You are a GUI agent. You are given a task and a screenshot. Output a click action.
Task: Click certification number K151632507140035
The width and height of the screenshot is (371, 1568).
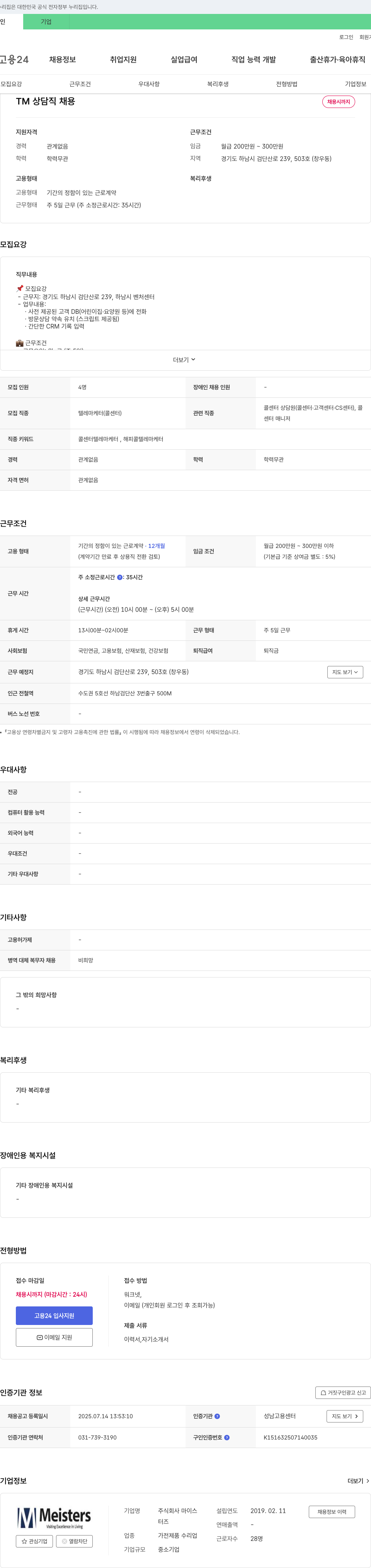(x=290, y=1438)
